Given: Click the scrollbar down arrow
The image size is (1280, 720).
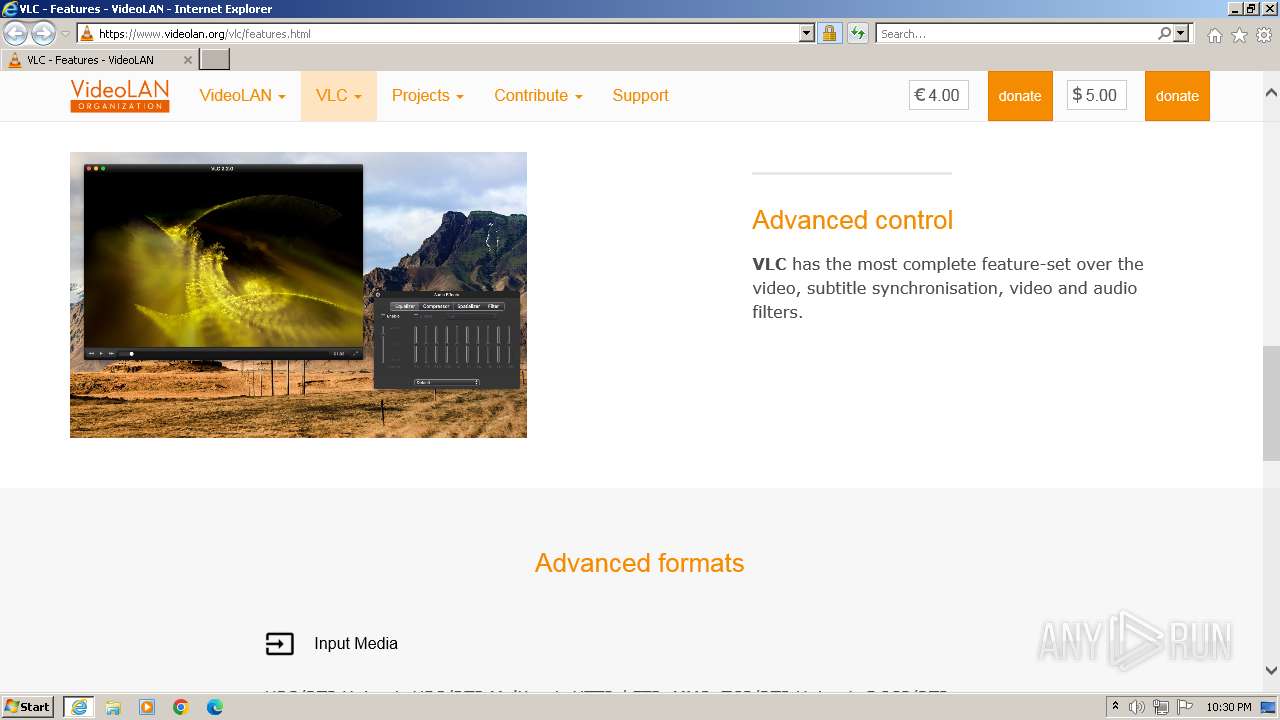Looking at the screenshot, I should click(1271, 671).
